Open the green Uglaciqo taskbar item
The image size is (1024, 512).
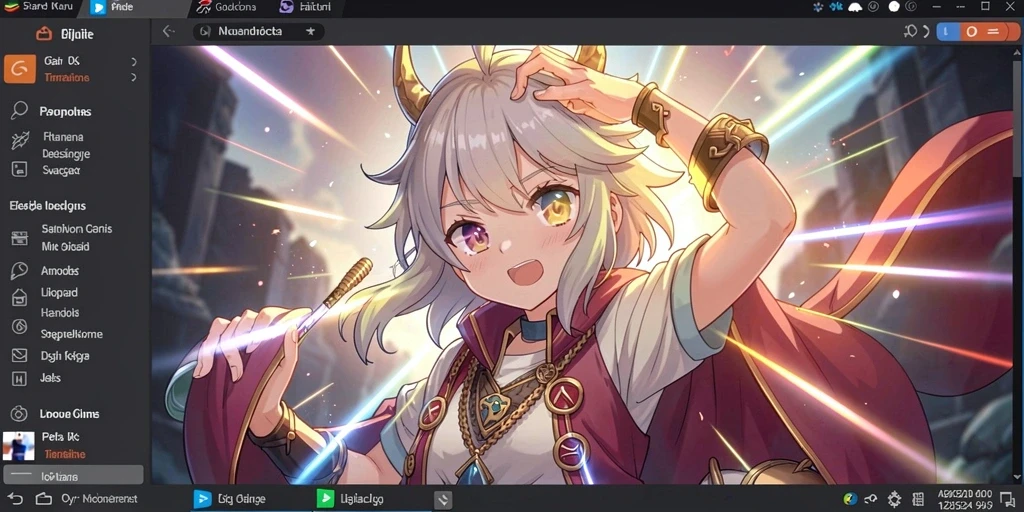pyautogui.click(x=349, y=500)
